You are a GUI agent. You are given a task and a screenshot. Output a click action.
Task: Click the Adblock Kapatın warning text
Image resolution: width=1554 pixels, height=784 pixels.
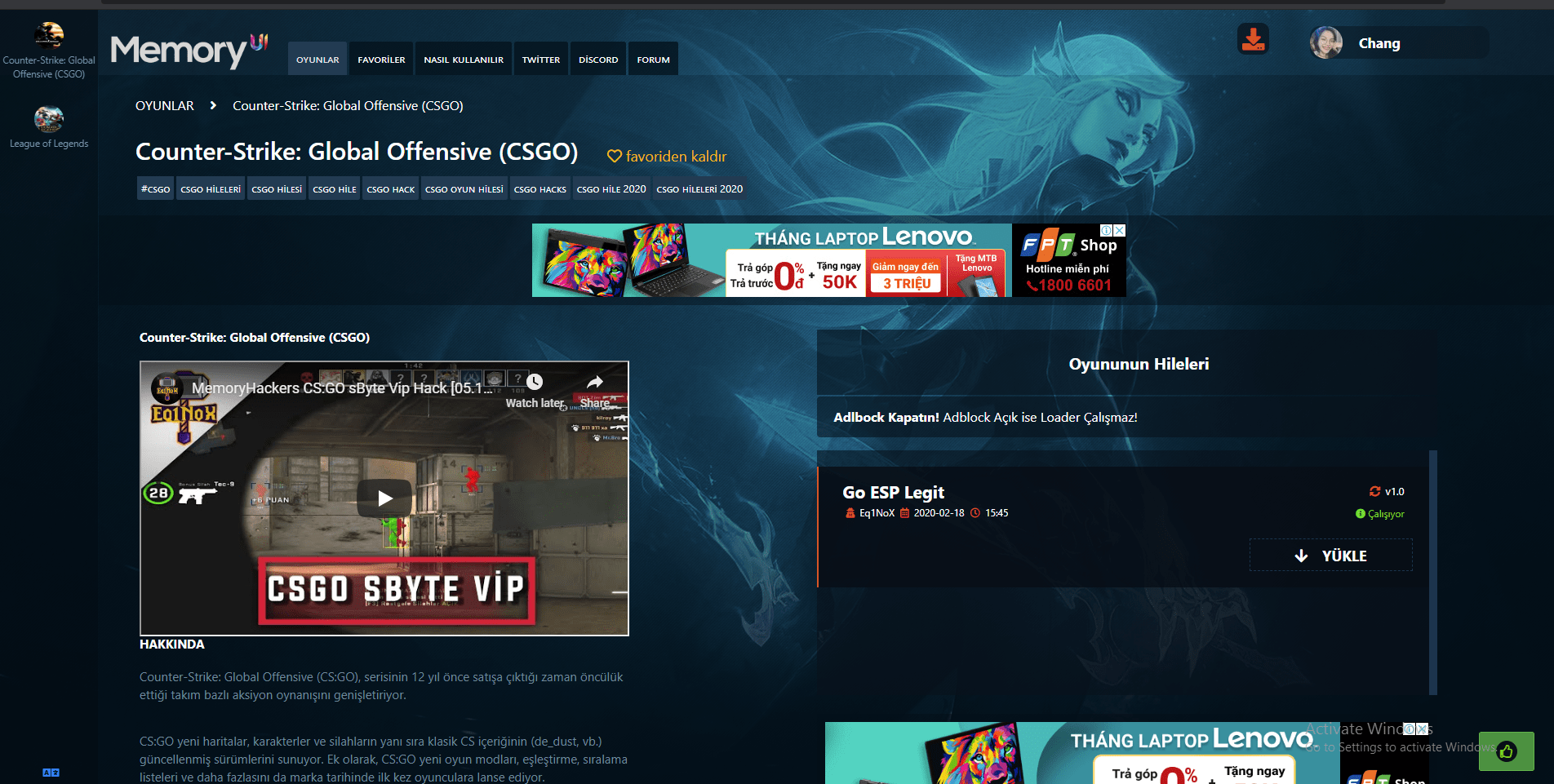985,418
